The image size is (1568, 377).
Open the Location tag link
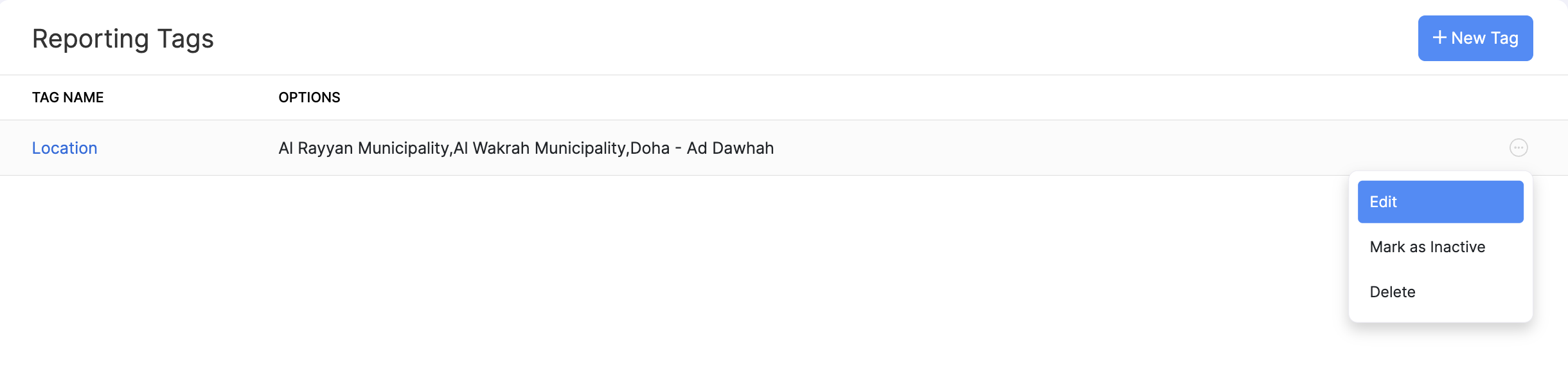65,148
